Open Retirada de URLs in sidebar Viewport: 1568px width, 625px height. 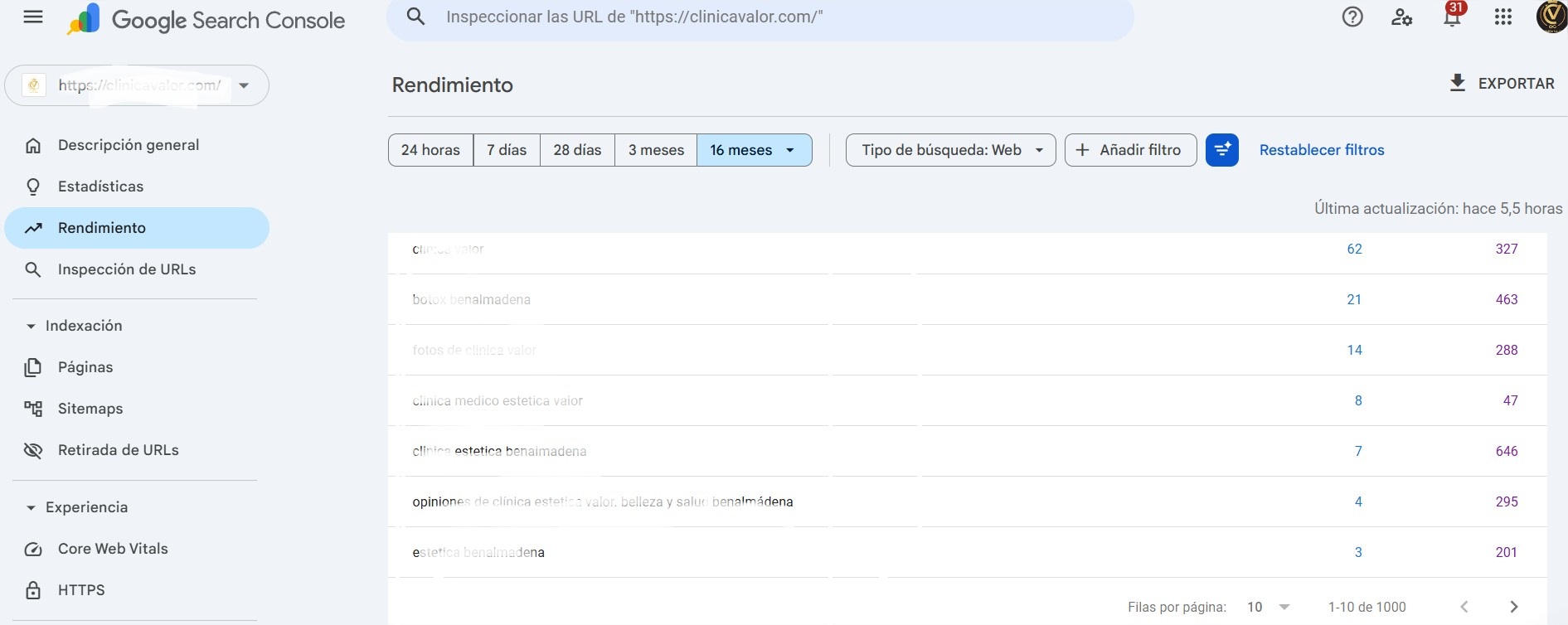click(x=137, y=450)
